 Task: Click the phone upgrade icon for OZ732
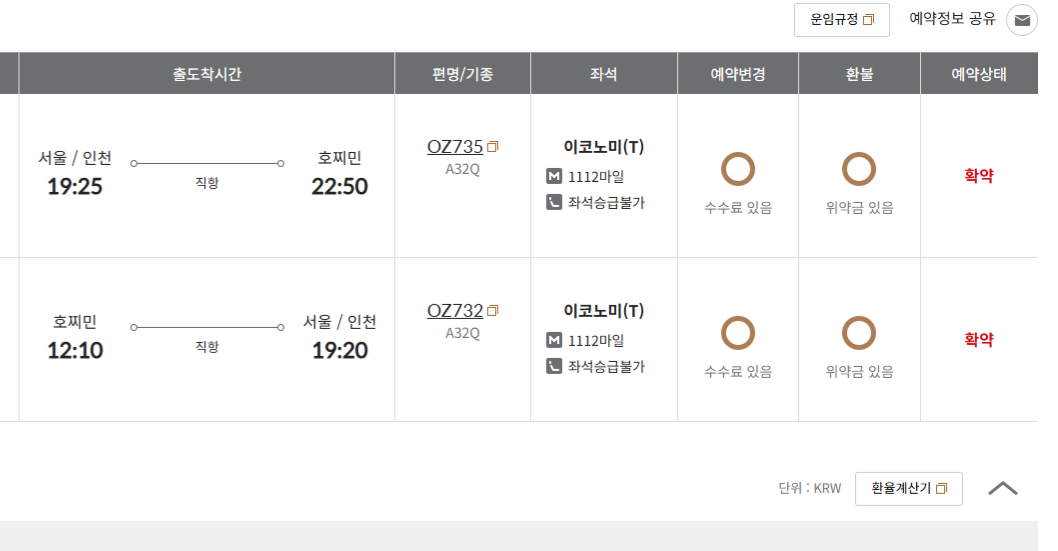(x=554, y=367)
